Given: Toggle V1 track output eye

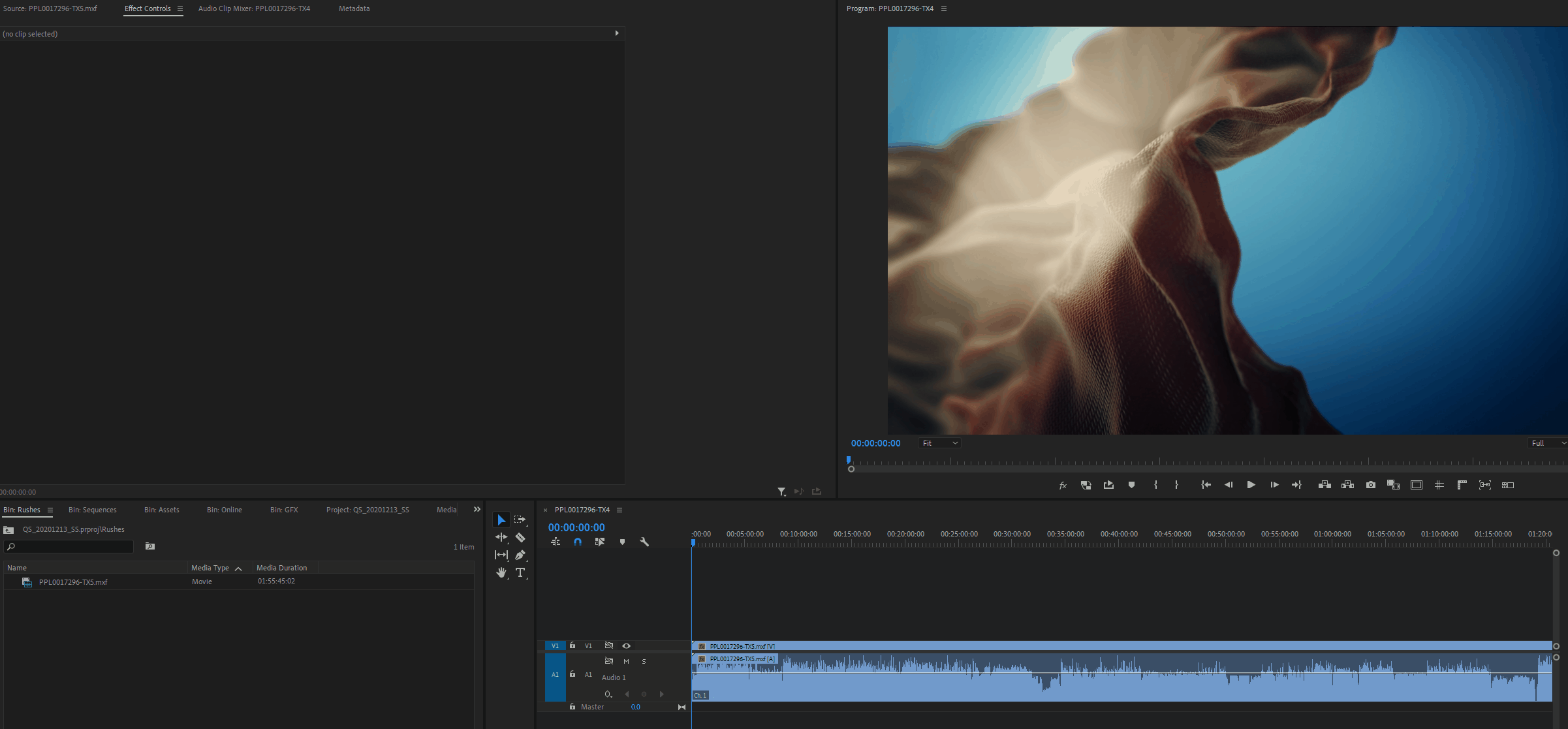Looking at the screenshot, I should (x=626, y=645).
